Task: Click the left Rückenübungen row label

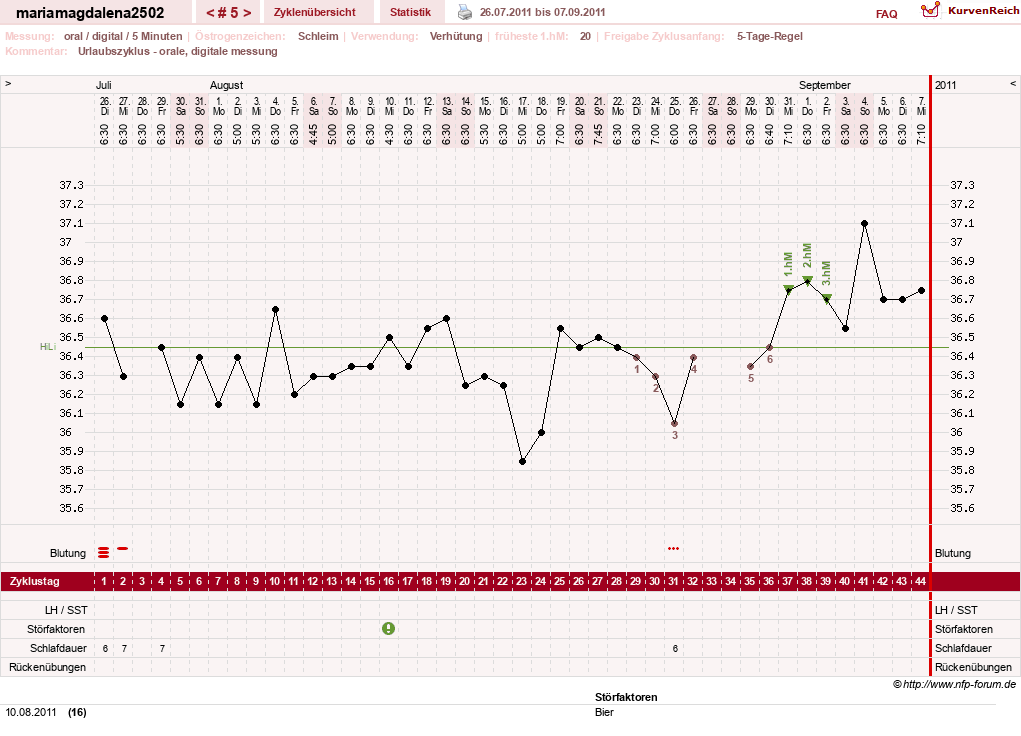Action: (48, 667)
